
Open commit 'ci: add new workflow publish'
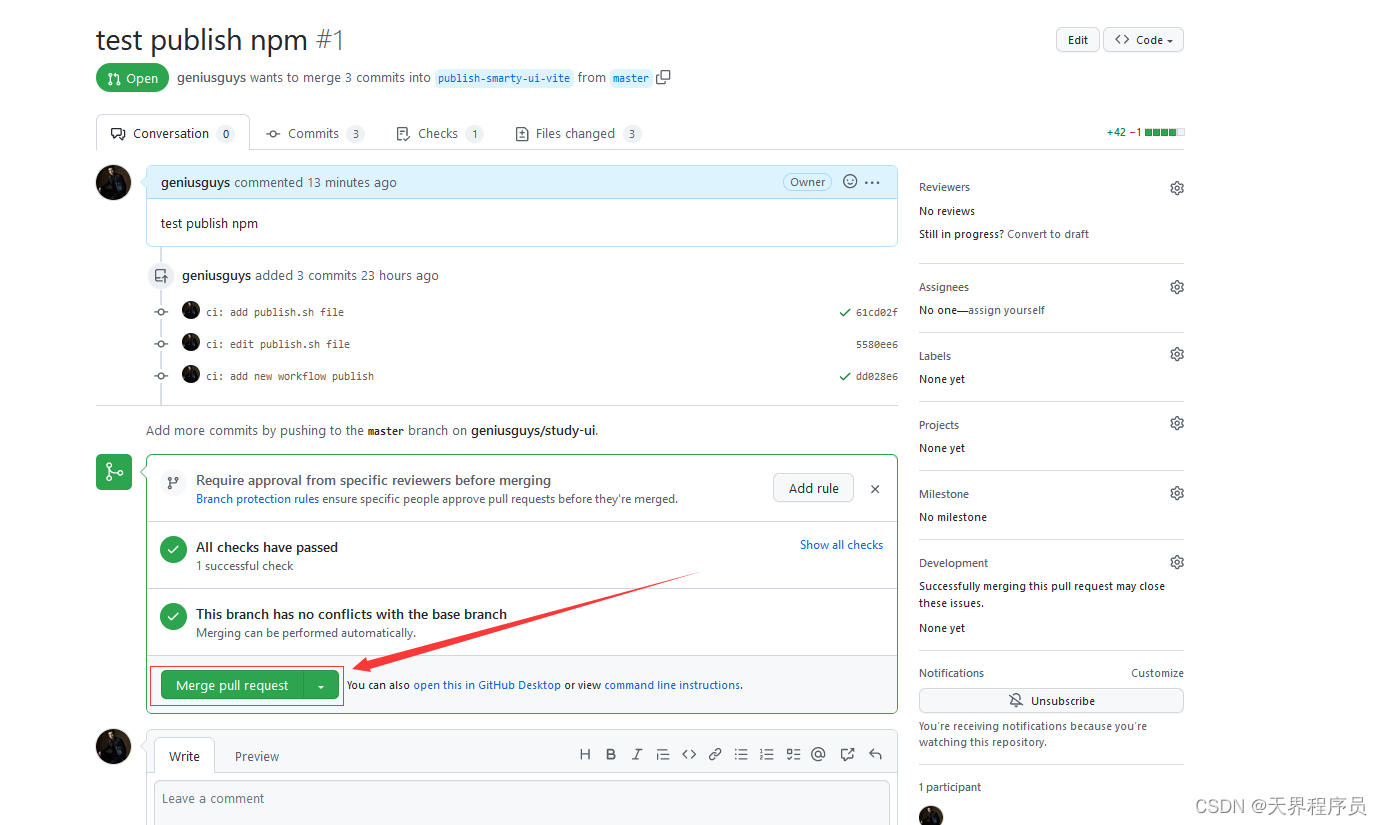pyautogui.click(x=290, y=376)
